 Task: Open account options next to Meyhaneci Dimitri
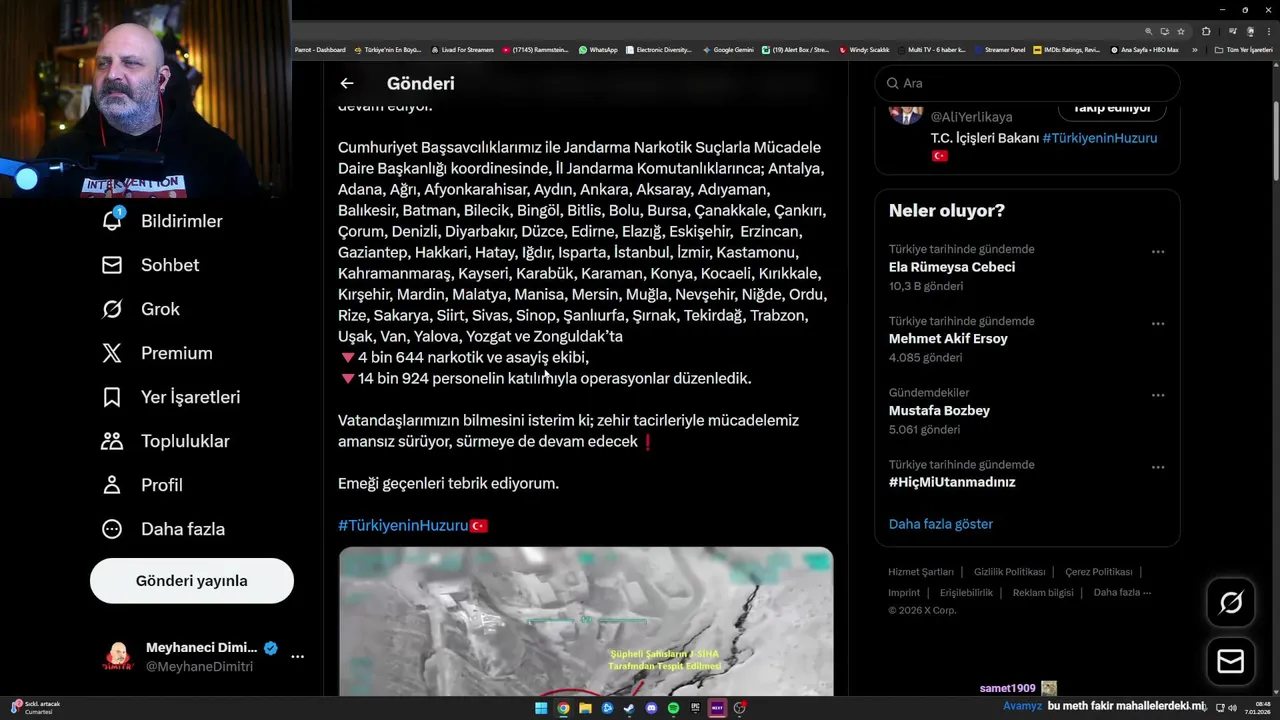pyautogui.click(x=297, y=657)
